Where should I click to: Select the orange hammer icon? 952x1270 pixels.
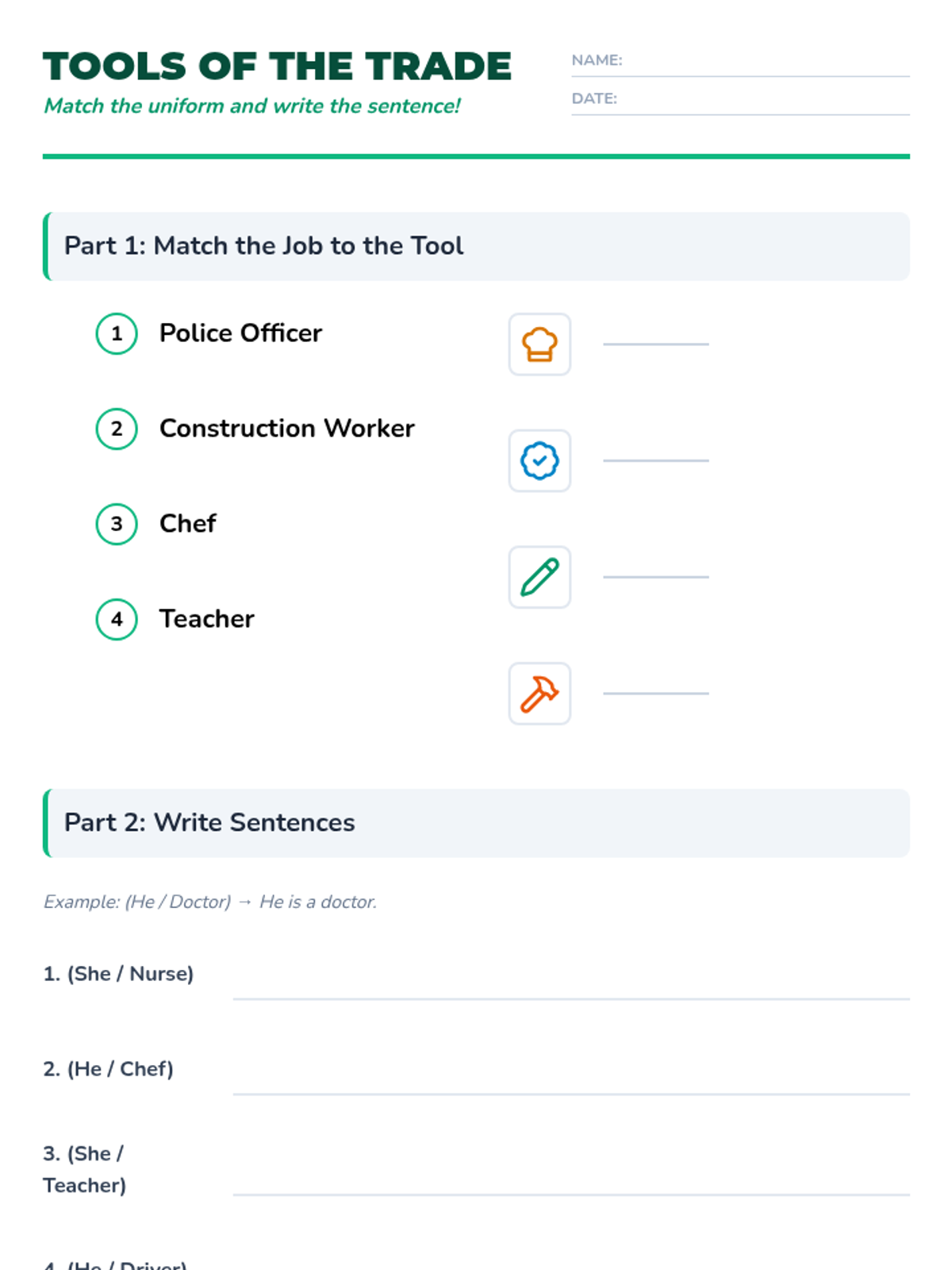(539, 694)
